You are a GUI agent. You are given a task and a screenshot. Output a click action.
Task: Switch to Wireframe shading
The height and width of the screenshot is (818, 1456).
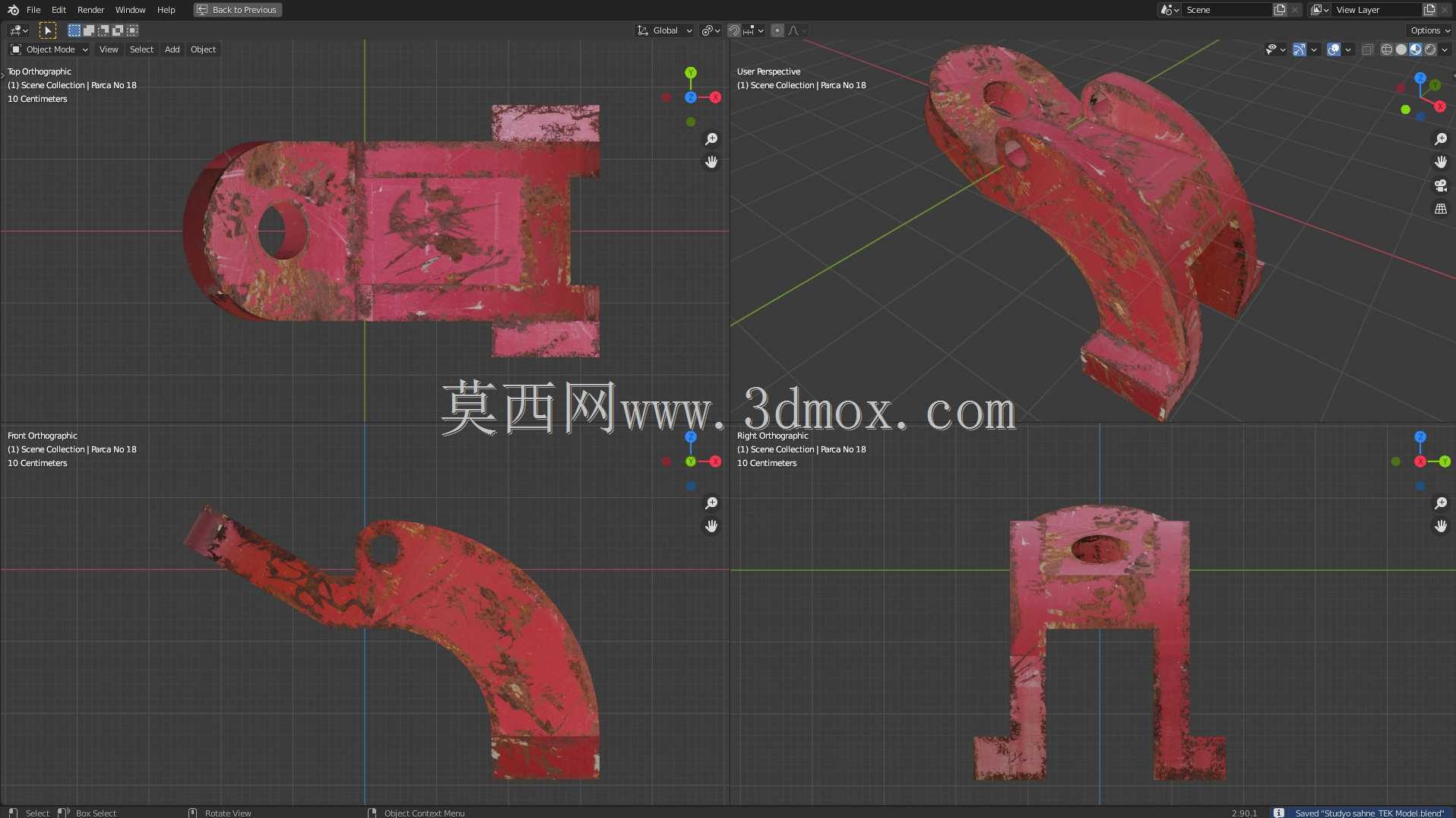tap(1387, 49)
